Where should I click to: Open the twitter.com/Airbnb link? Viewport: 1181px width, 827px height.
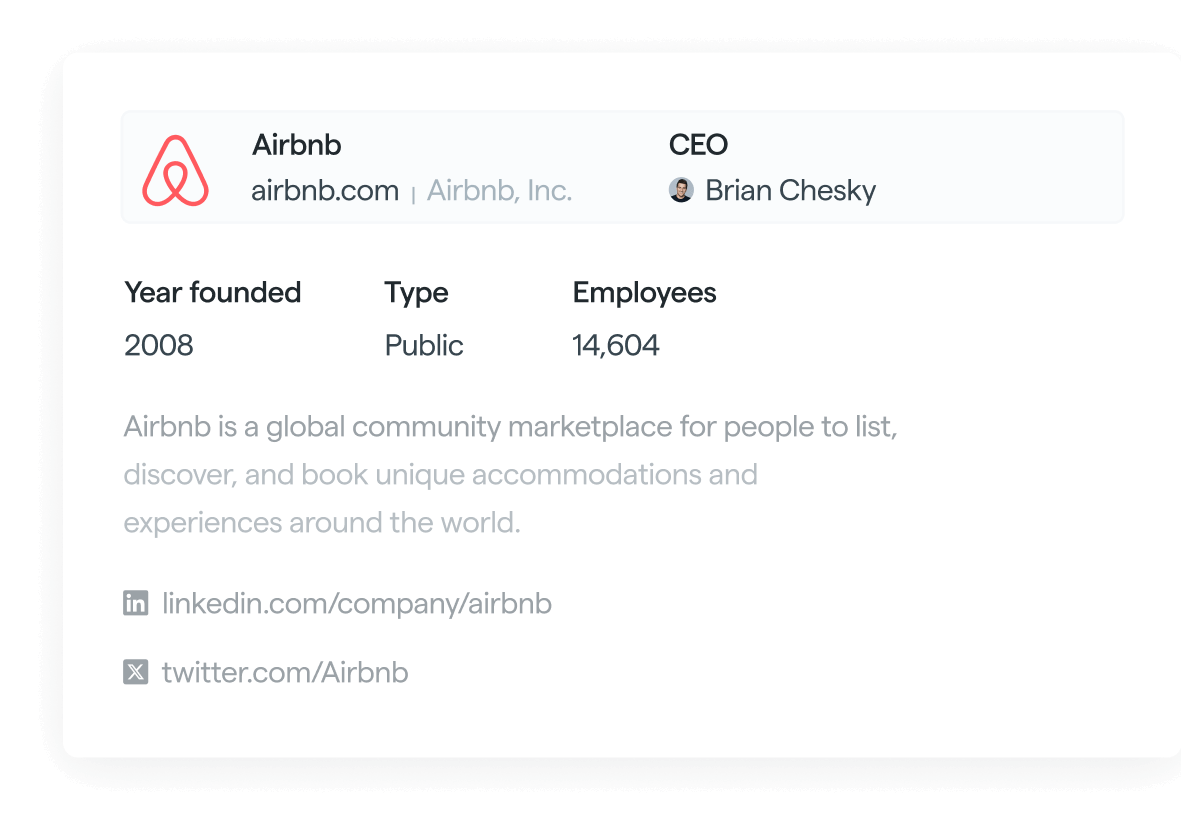[x=285, y=672]
